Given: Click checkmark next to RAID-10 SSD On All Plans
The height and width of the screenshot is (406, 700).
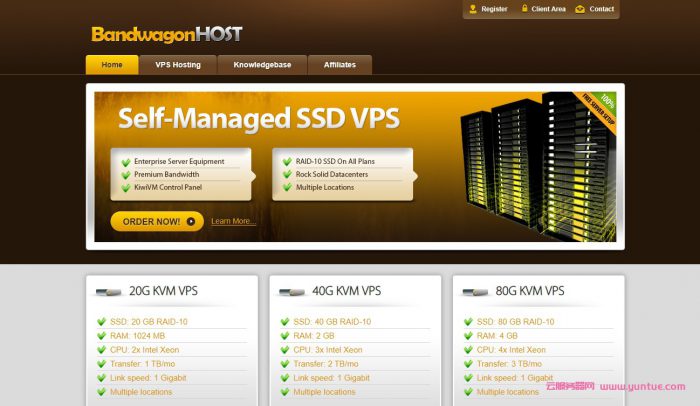Looking at the screenshot, I should pos(288,162).
